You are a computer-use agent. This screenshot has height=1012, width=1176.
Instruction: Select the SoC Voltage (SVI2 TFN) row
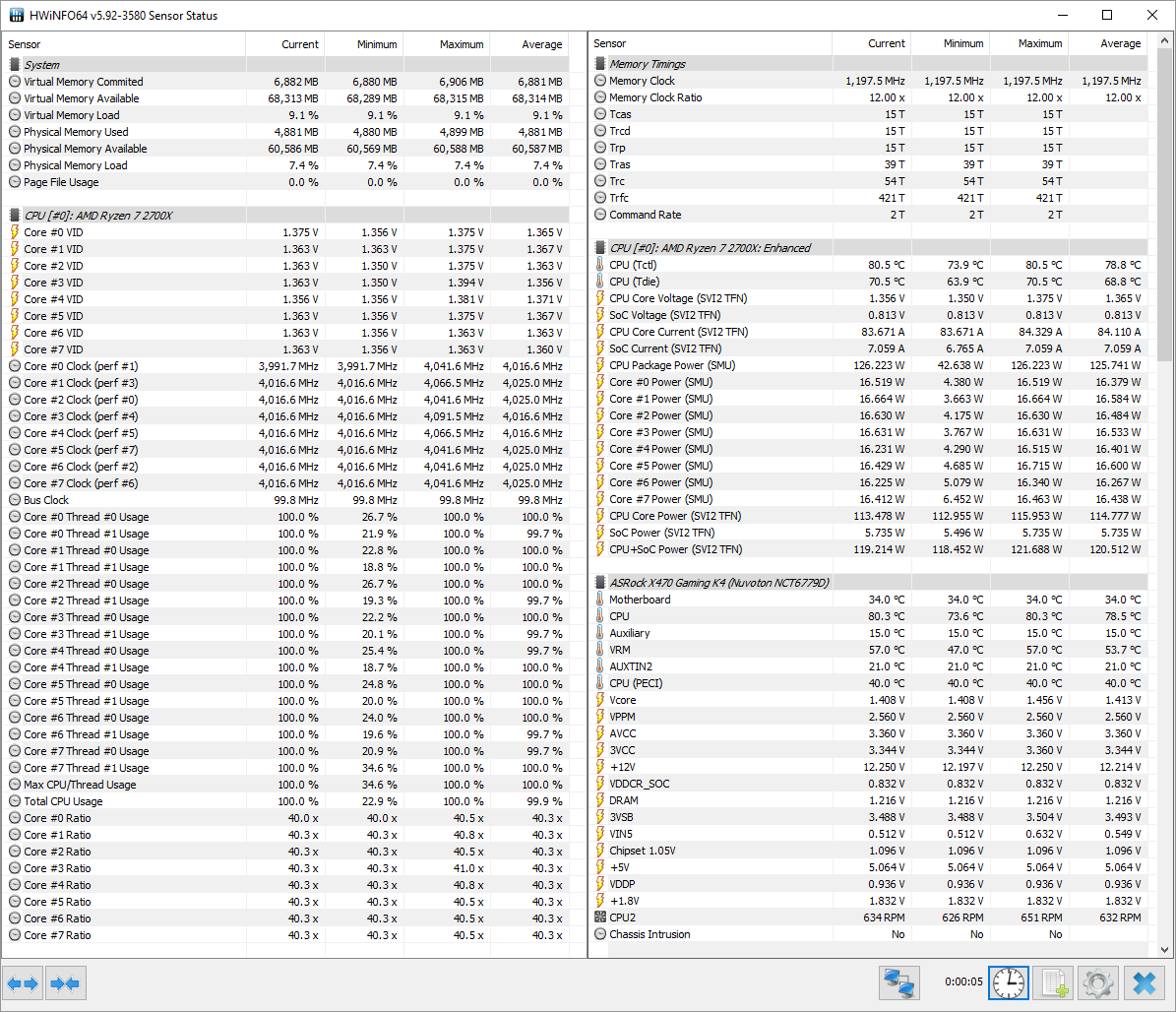[870, 315]
